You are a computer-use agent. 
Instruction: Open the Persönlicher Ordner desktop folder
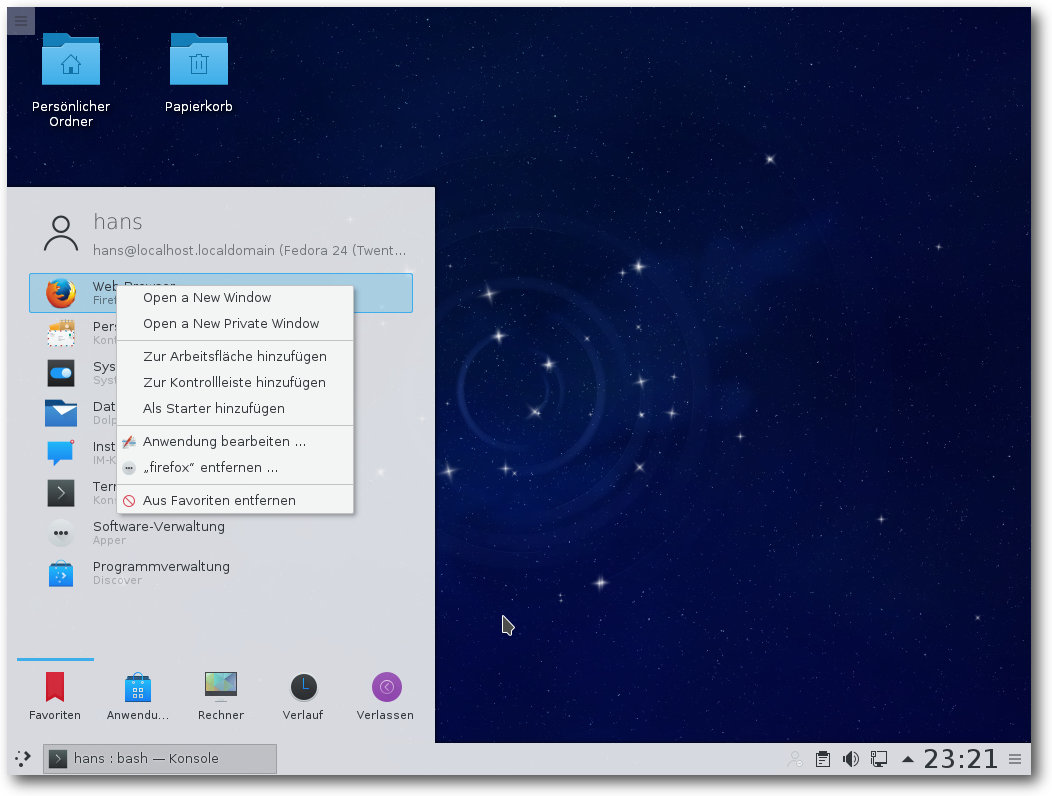click(x=70, y=81)
